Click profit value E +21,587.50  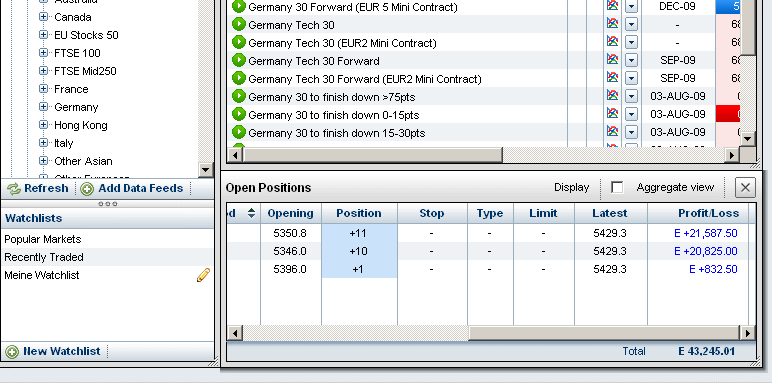(706, 233)
